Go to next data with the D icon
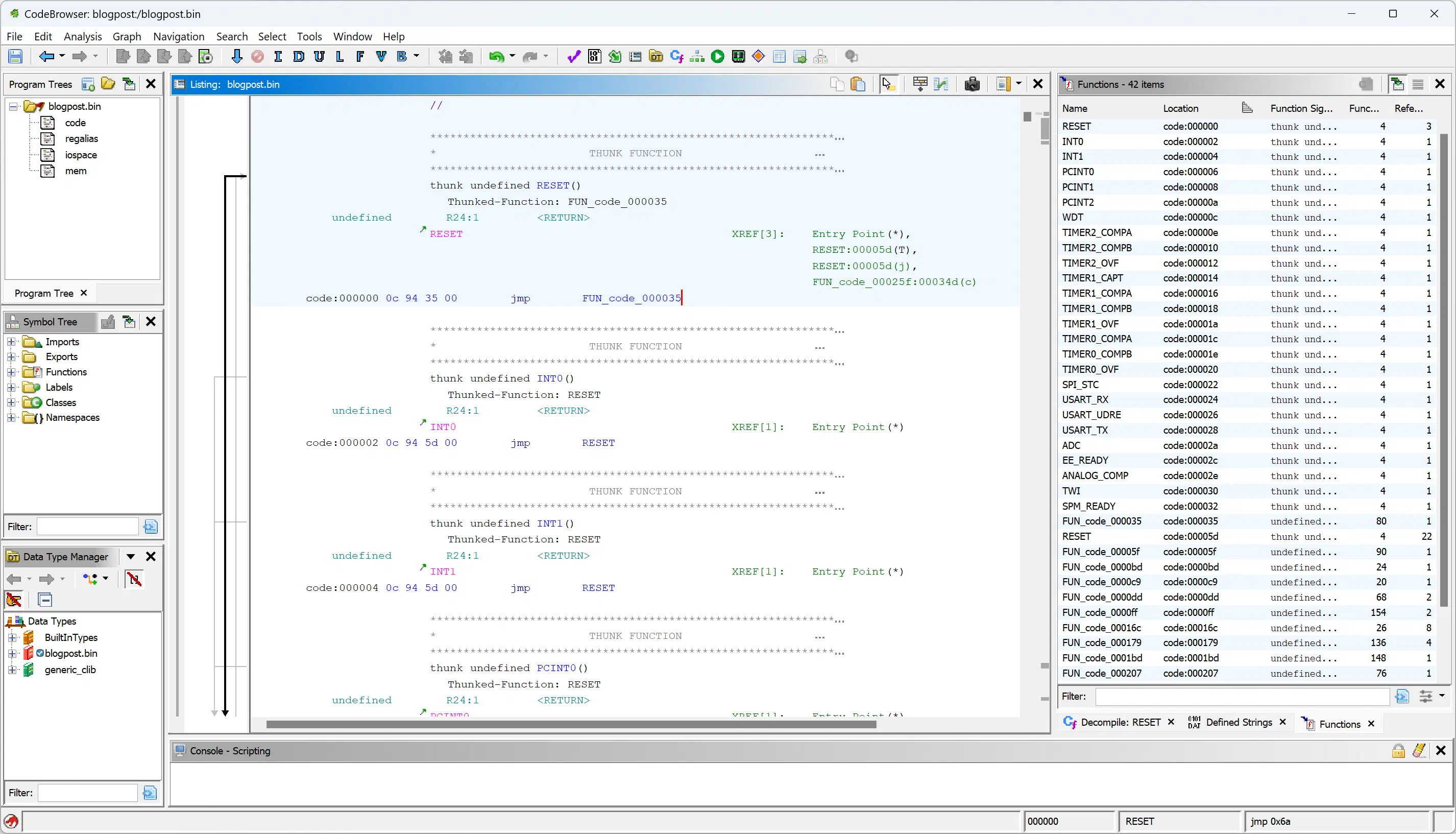This screenshot has height=834, width=1456. click(298, 56)
